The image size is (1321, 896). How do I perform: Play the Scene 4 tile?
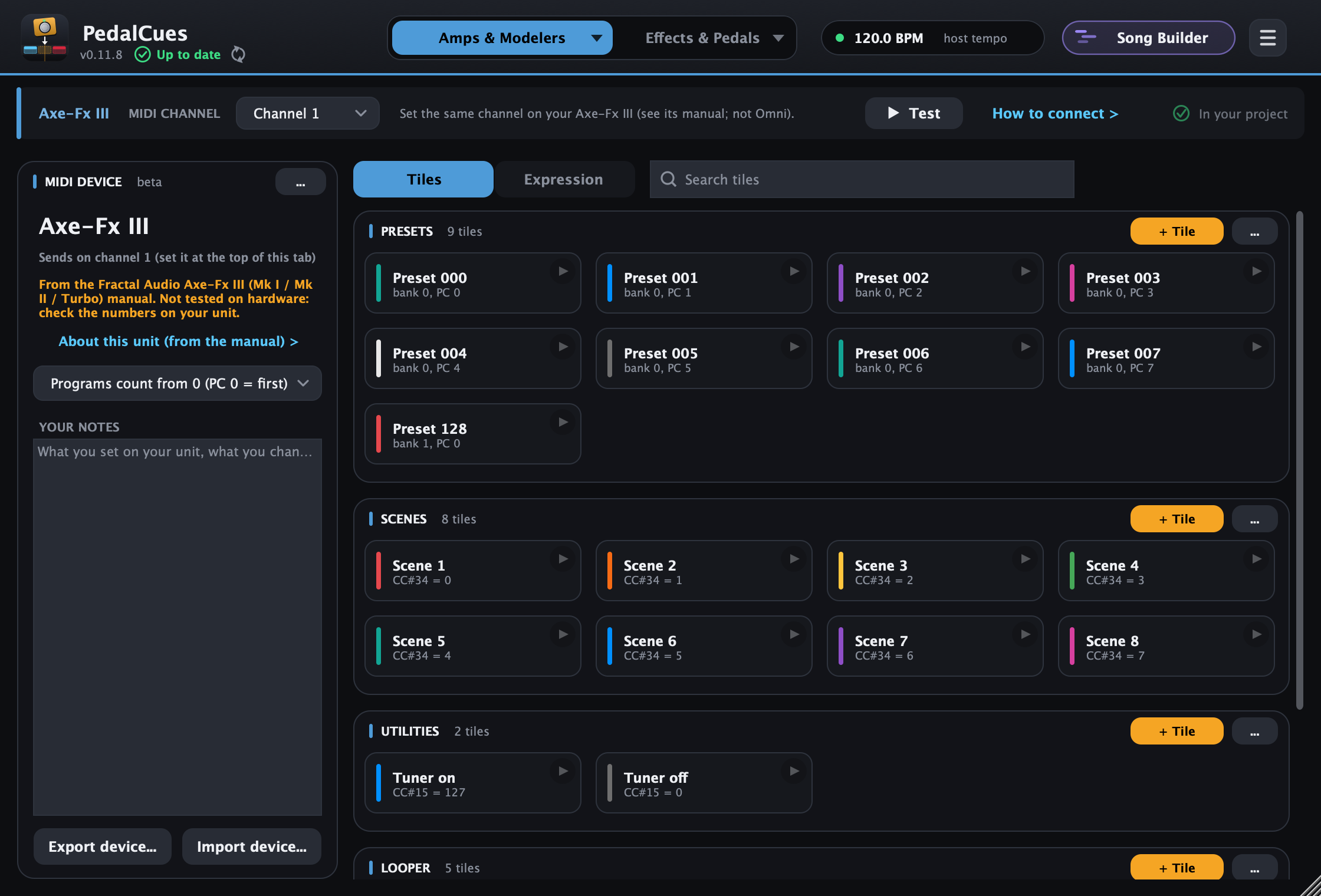(1256, 559)
